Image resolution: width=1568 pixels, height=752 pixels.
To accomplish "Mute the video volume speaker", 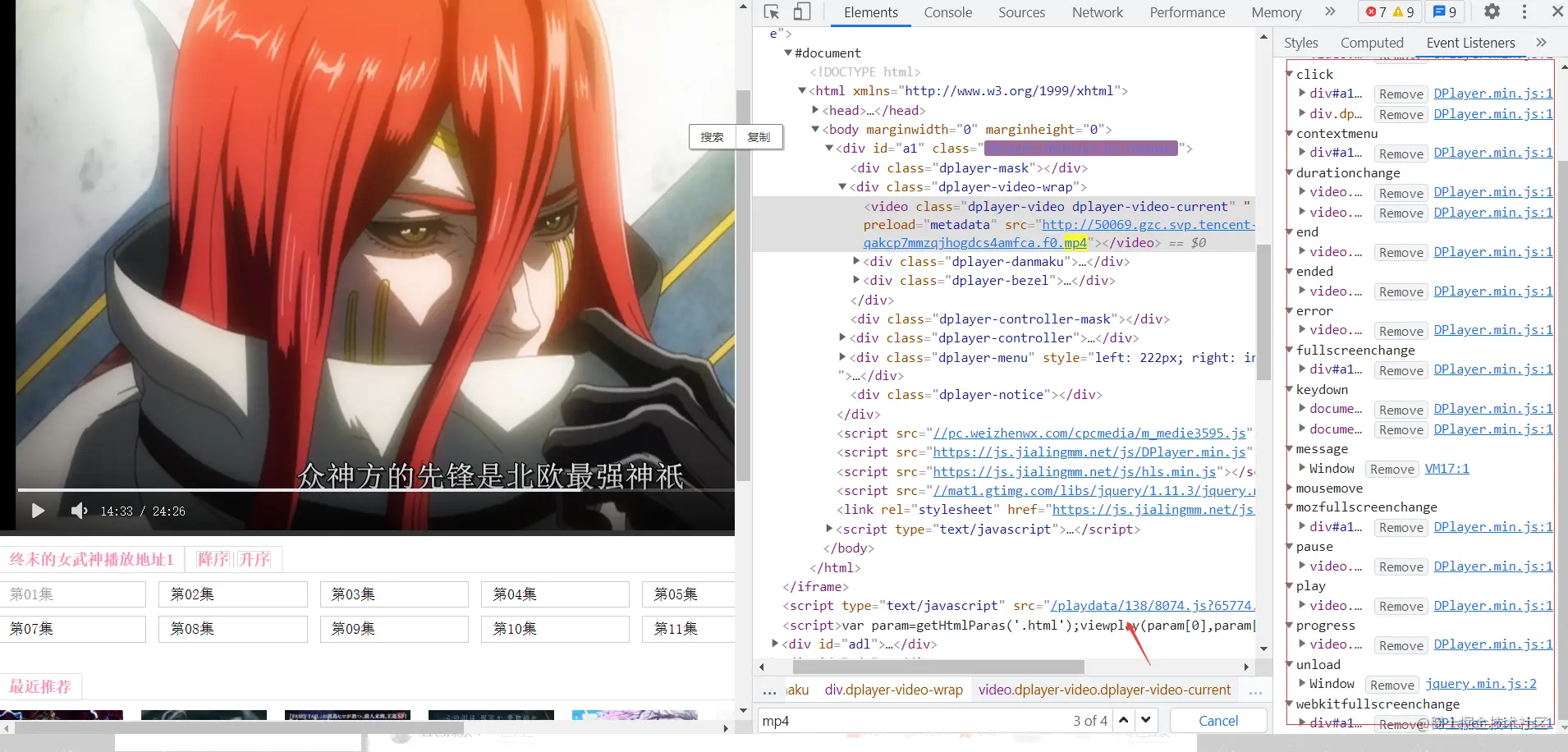I will [79, 511].
